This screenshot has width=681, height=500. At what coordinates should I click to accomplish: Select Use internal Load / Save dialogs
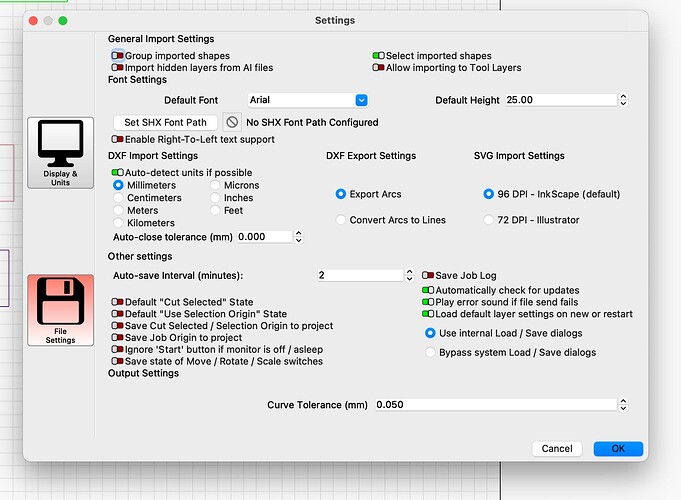[430, 333]
